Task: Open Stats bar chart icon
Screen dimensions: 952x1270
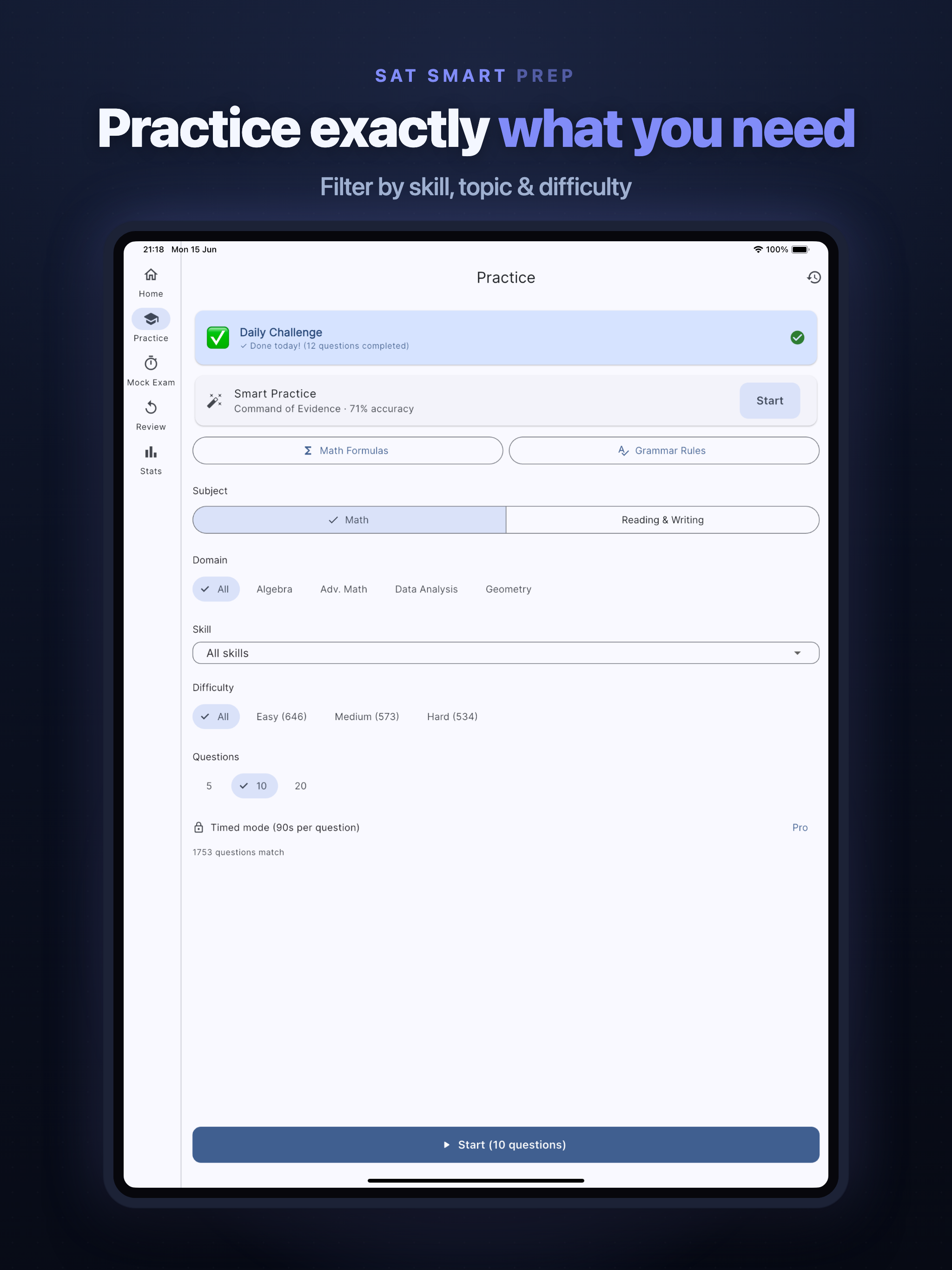Action: click(x=151, y=452)
